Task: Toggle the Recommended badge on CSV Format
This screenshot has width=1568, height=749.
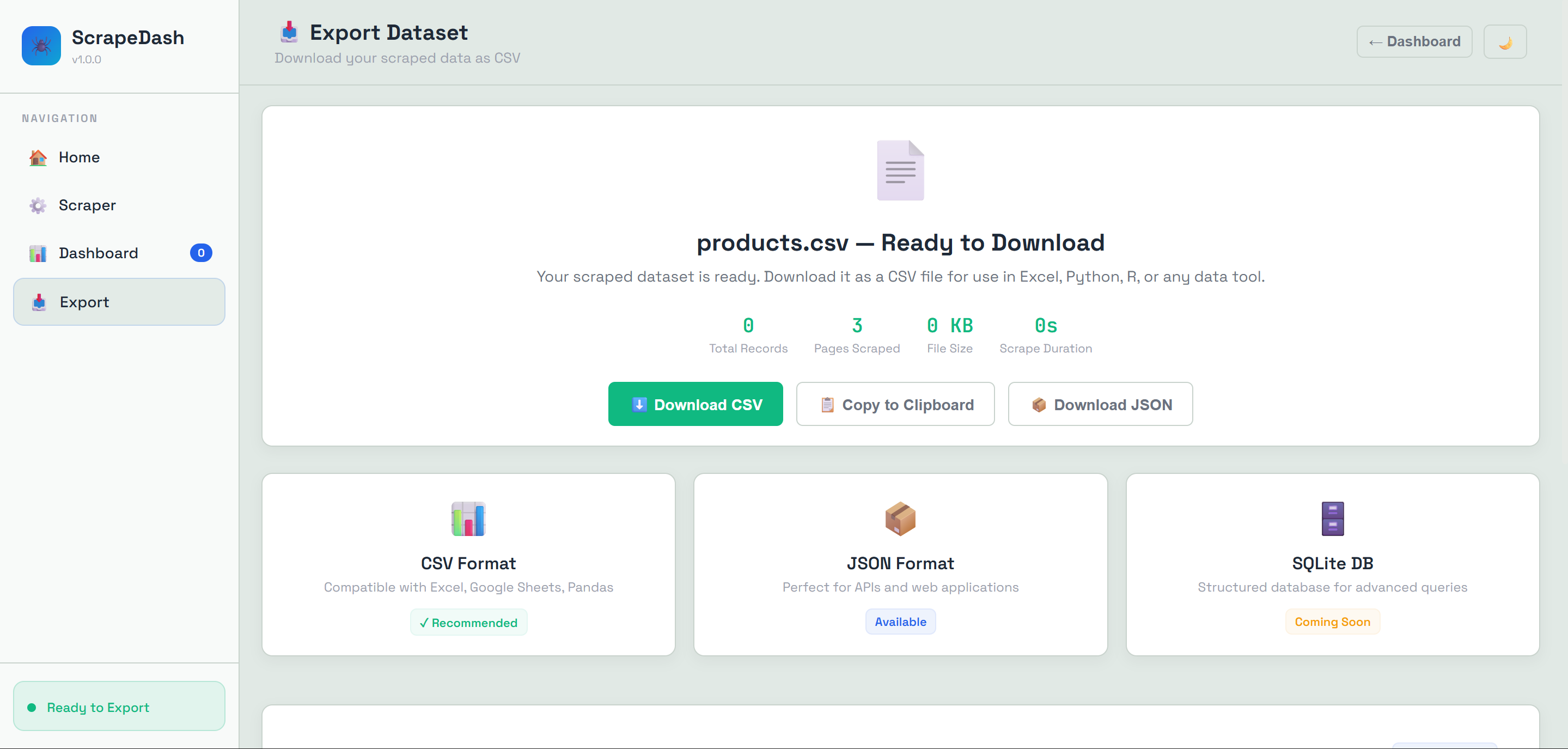Action: [x=468, y=622]
